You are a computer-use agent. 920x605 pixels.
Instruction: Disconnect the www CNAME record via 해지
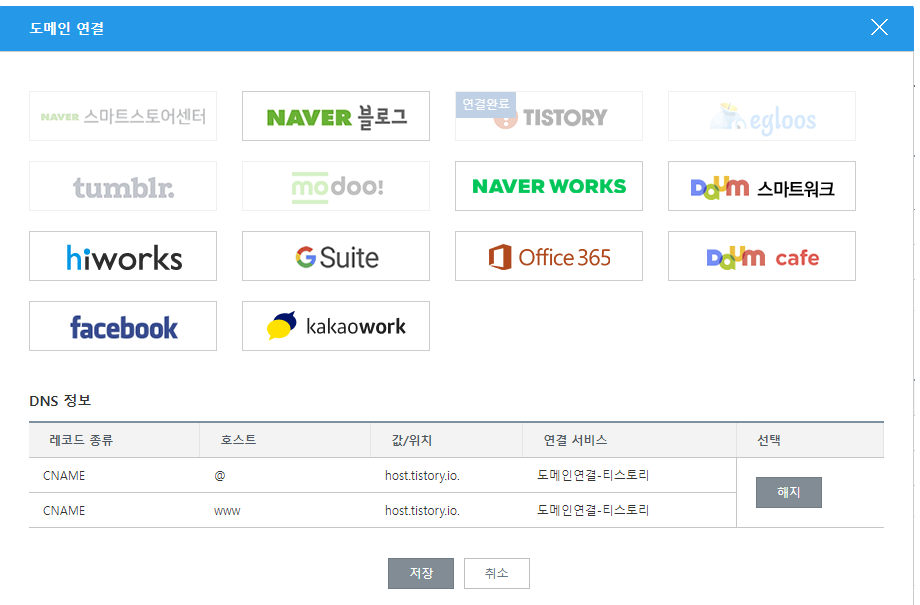coord(788,492)
